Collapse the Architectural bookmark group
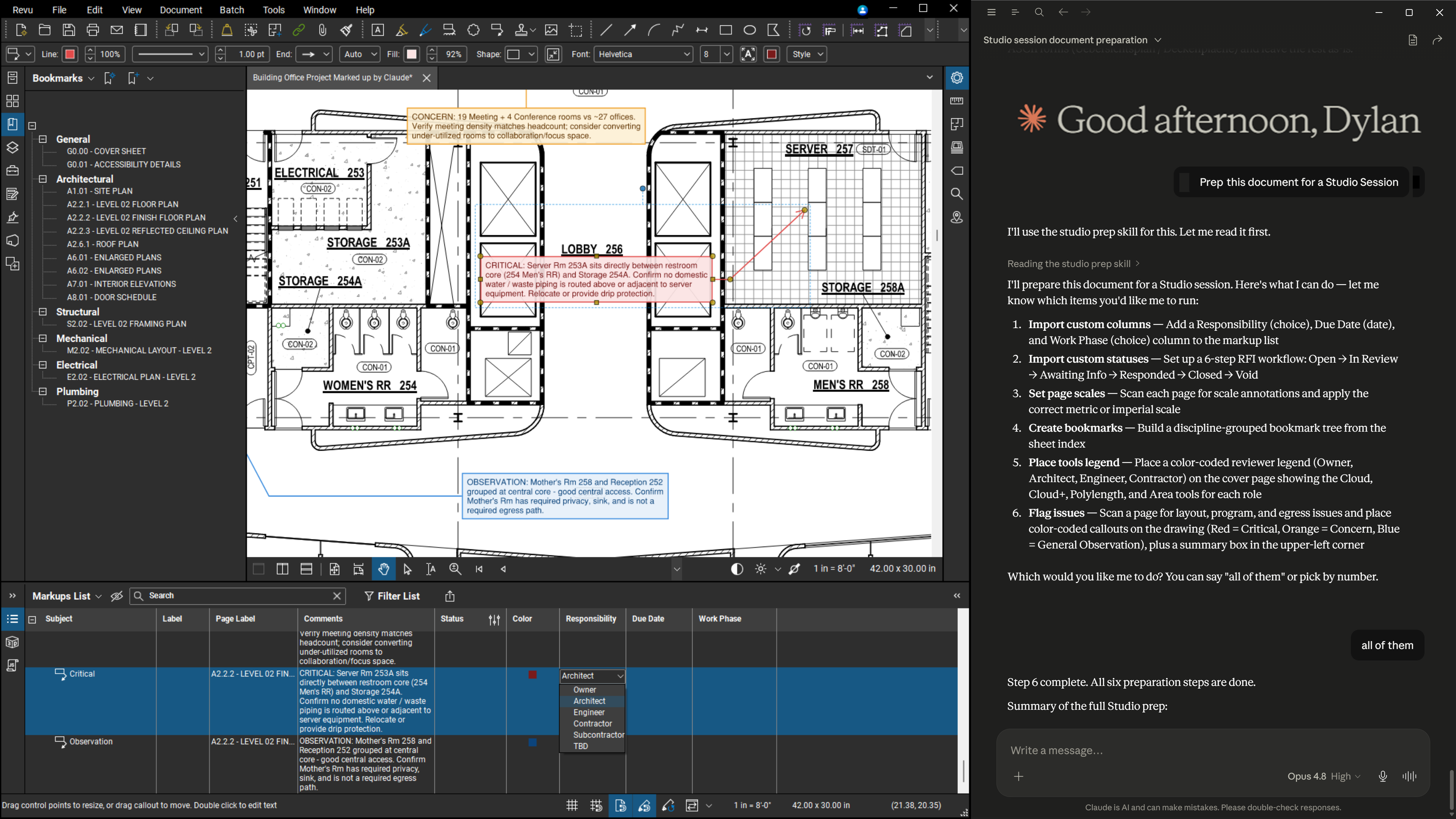 point(42,179)
